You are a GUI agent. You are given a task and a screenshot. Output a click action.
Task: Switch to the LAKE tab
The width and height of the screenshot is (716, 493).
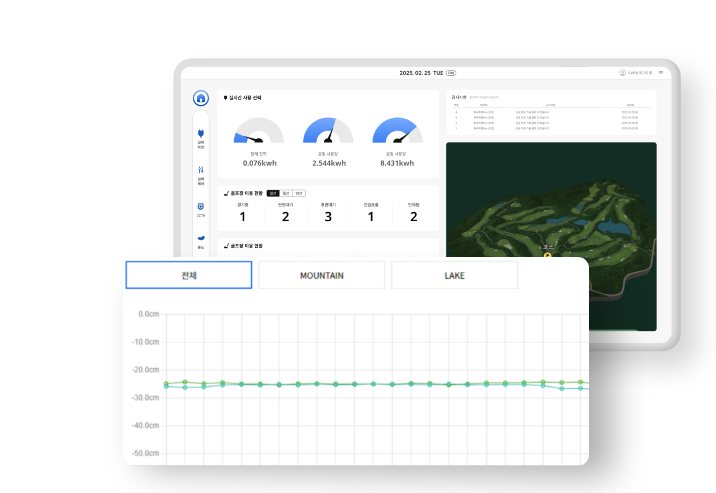coord(454,275)
